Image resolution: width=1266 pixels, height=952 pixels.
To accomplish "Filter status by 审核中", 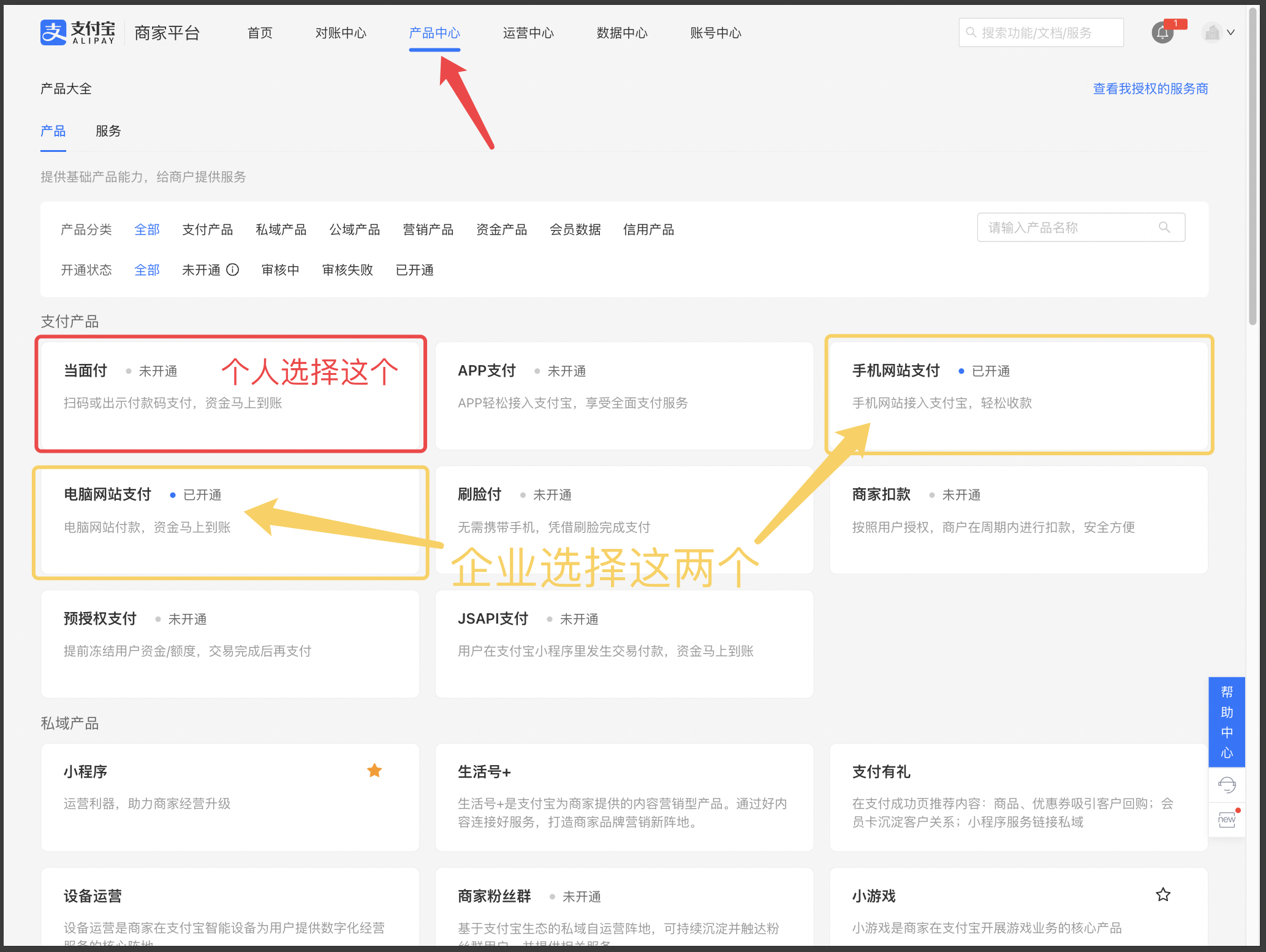I will (281, 270).
